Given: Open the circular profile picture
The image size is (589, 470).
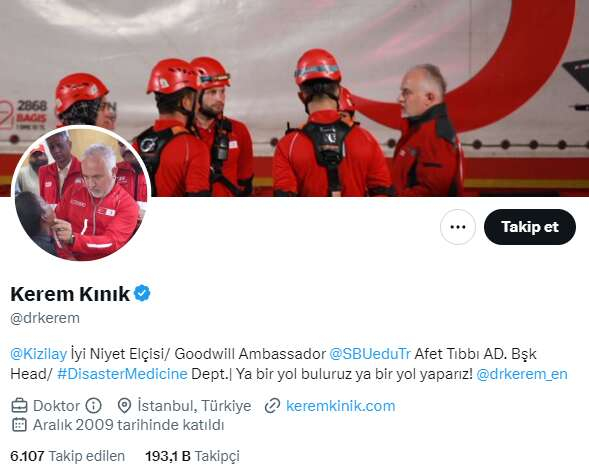Looking at the screenshot, I should (81, 193).
